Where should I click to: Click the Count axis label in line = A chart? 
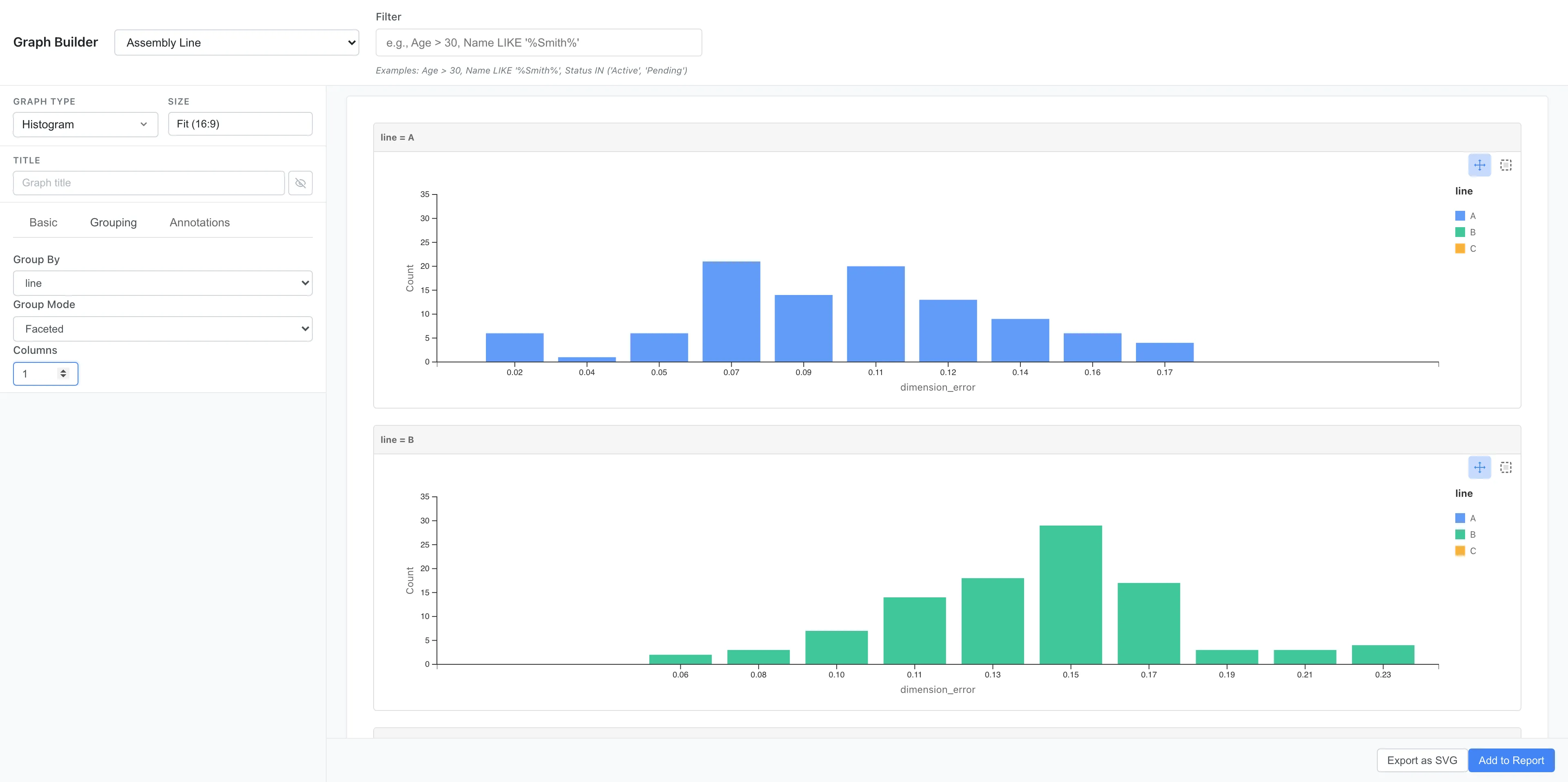tap(410, 278)
